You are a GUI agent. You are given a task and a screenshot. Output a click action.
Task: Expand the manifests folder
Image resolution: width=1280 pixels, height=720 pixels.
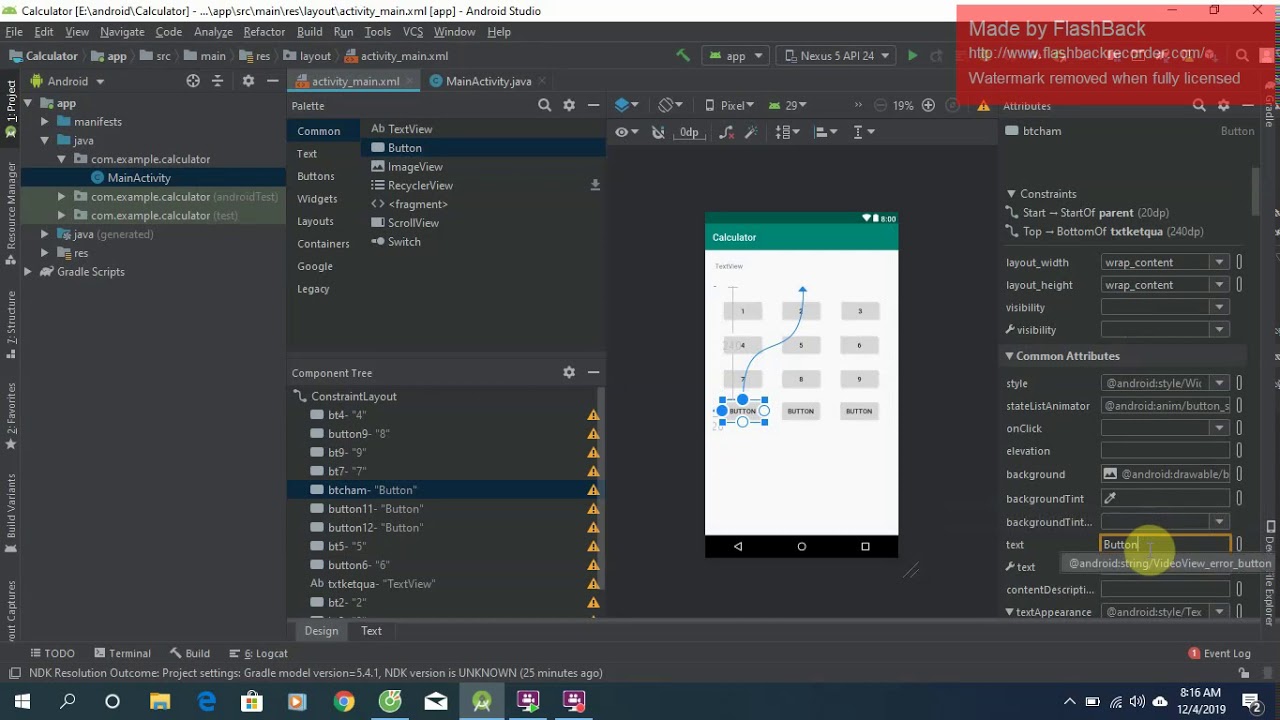pyautogui.click(x=44, y=122)
